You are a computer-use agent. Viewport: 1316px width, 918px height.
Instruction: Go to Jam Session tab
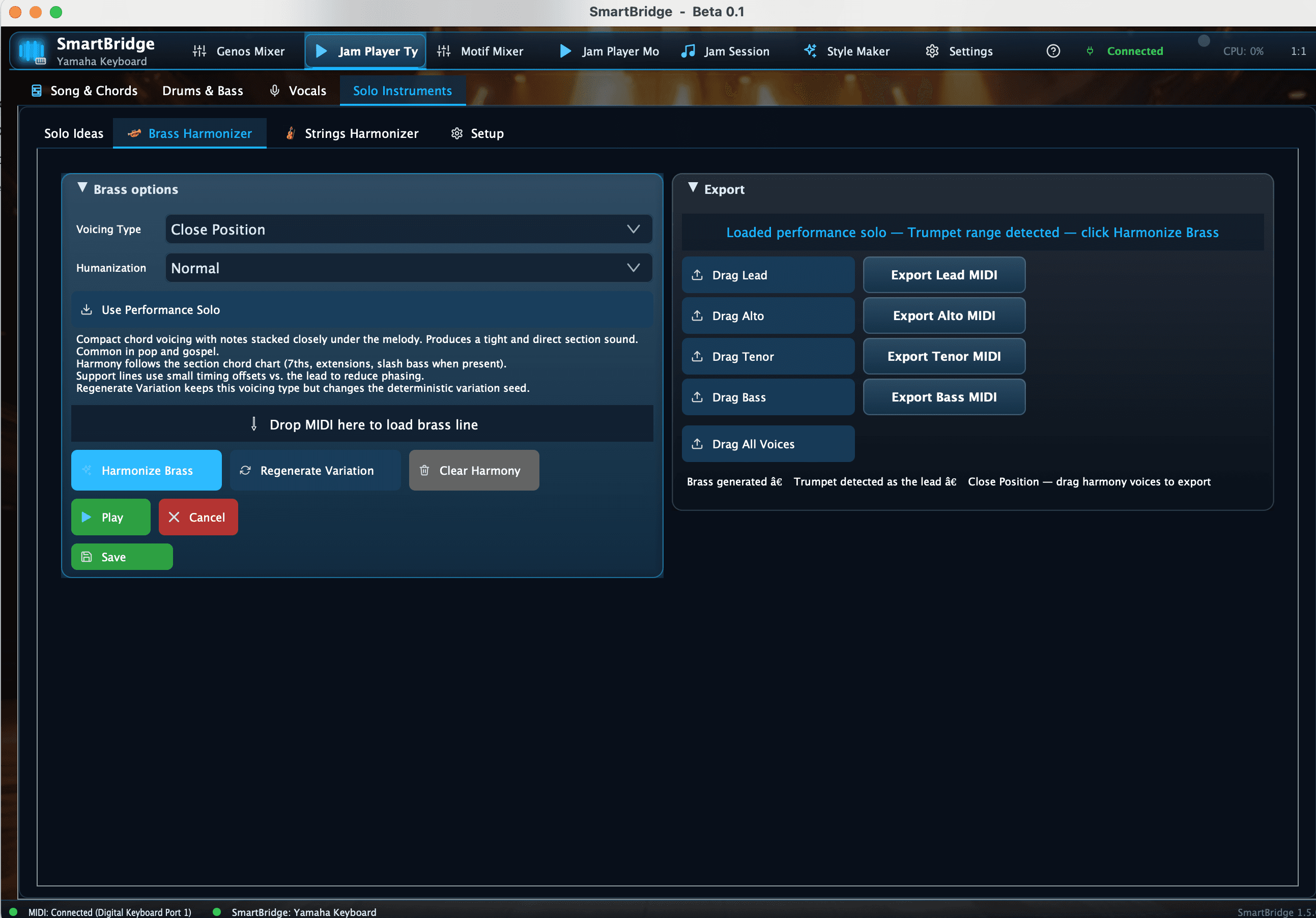point(725,51)
